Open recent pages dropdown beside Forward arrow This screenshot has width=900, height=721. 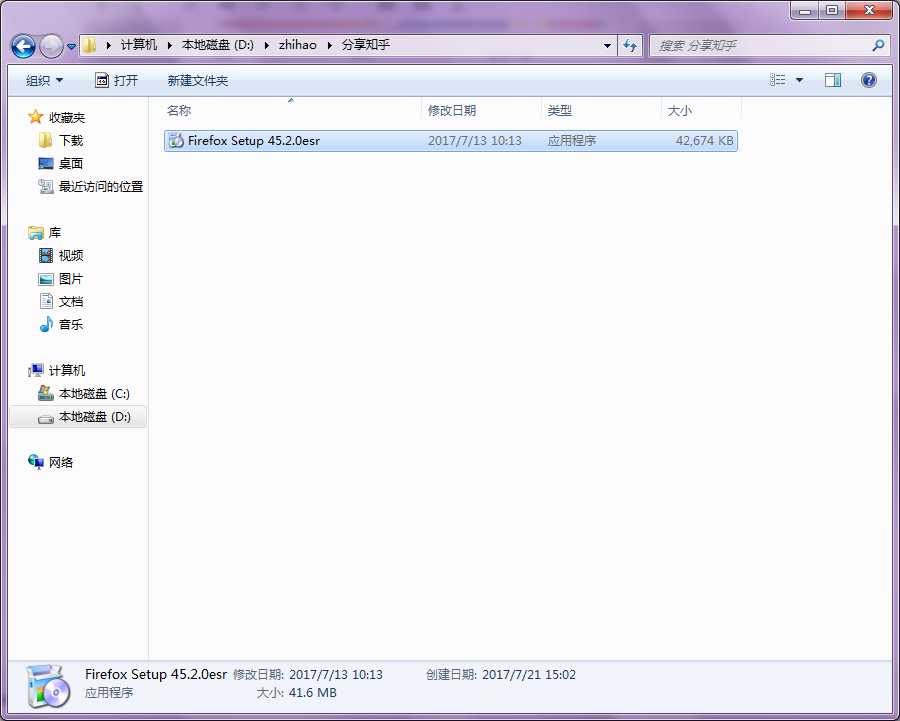coord(71,46)
